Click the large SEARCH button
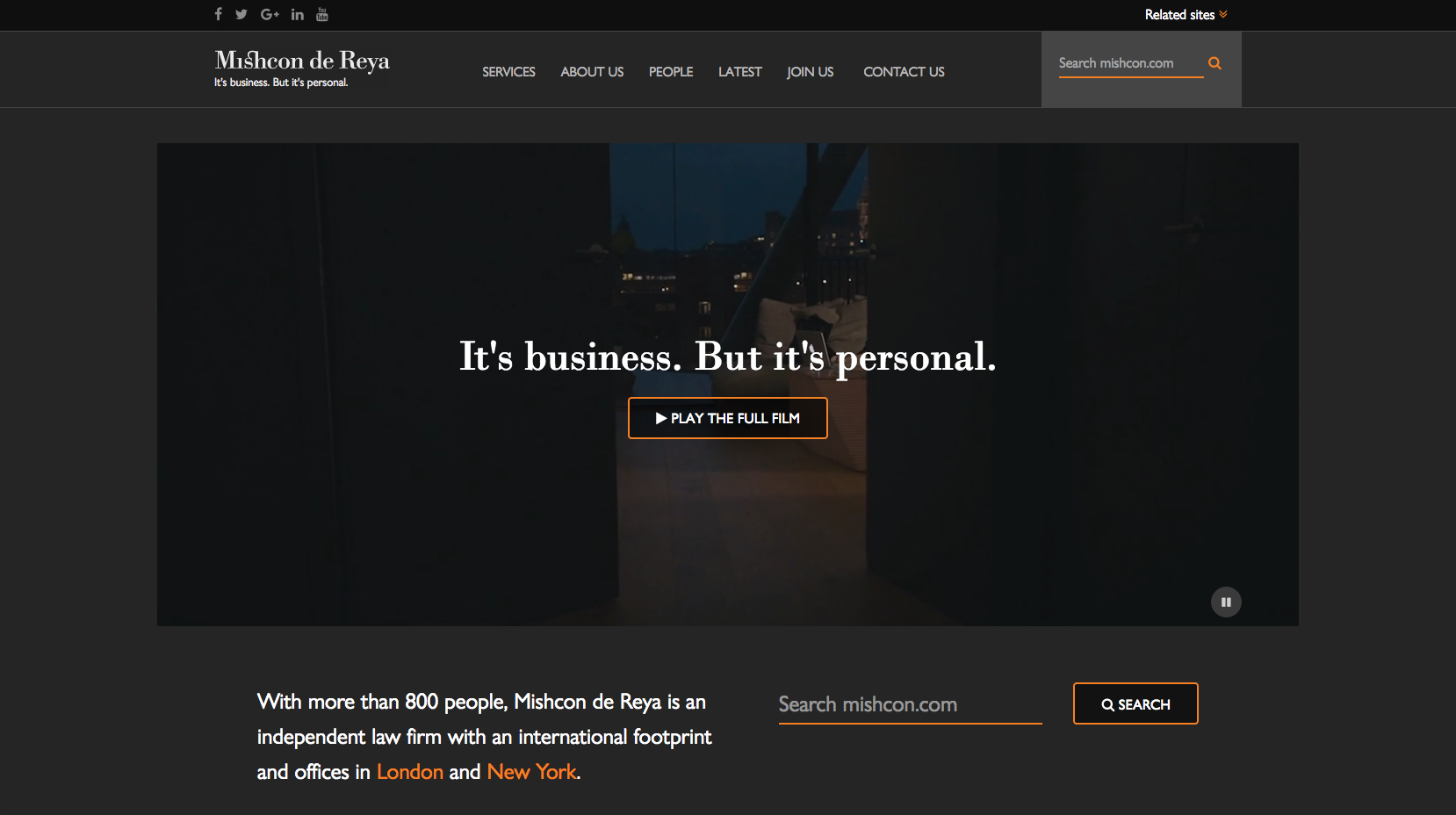 pos(1135,703)
